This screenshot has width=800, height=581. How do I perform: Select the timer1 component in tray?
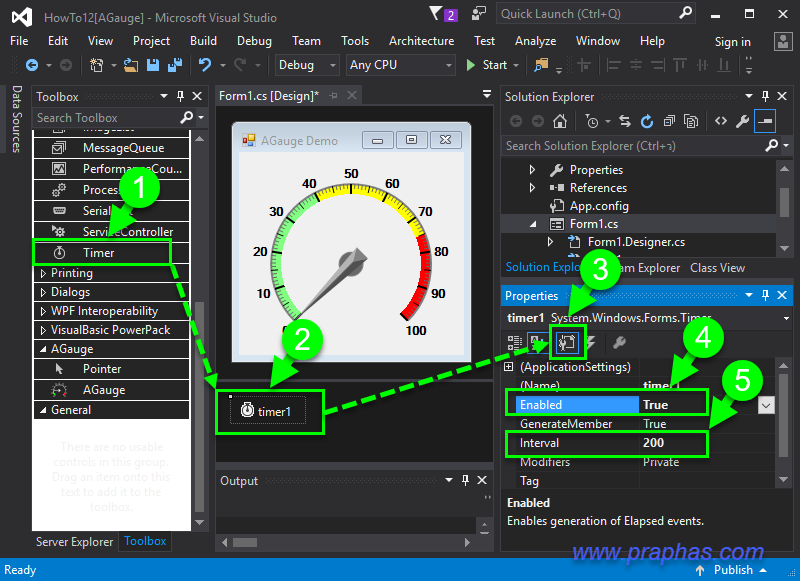[x=268, y=411]
